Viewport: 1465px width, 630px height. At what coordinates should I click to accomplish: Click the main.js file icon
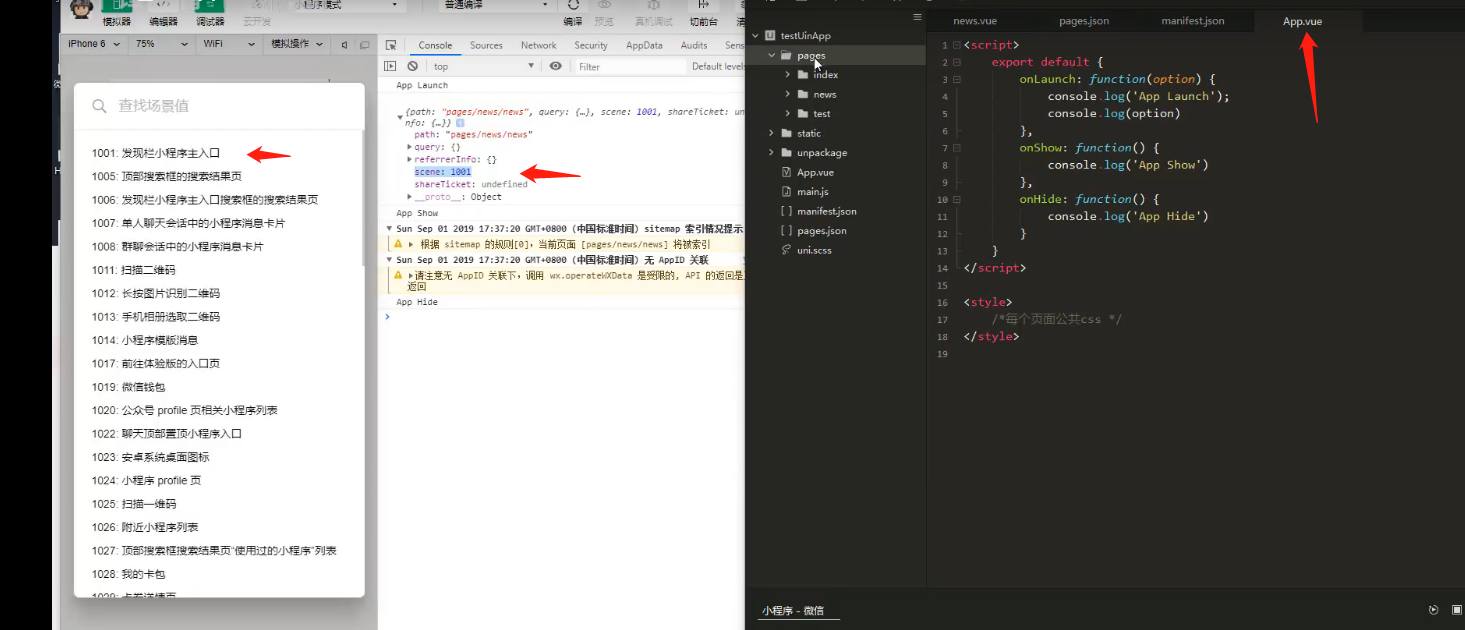786,191
